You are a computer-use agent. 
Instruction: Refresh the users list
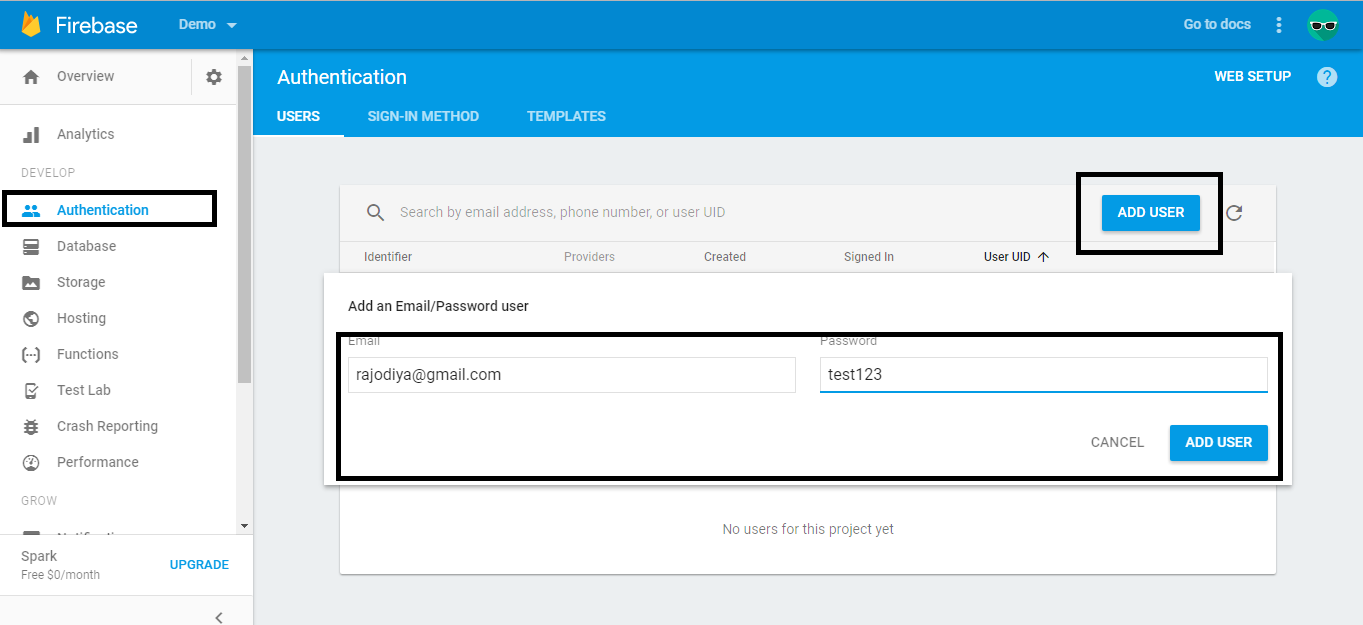tap(1234, 213)
